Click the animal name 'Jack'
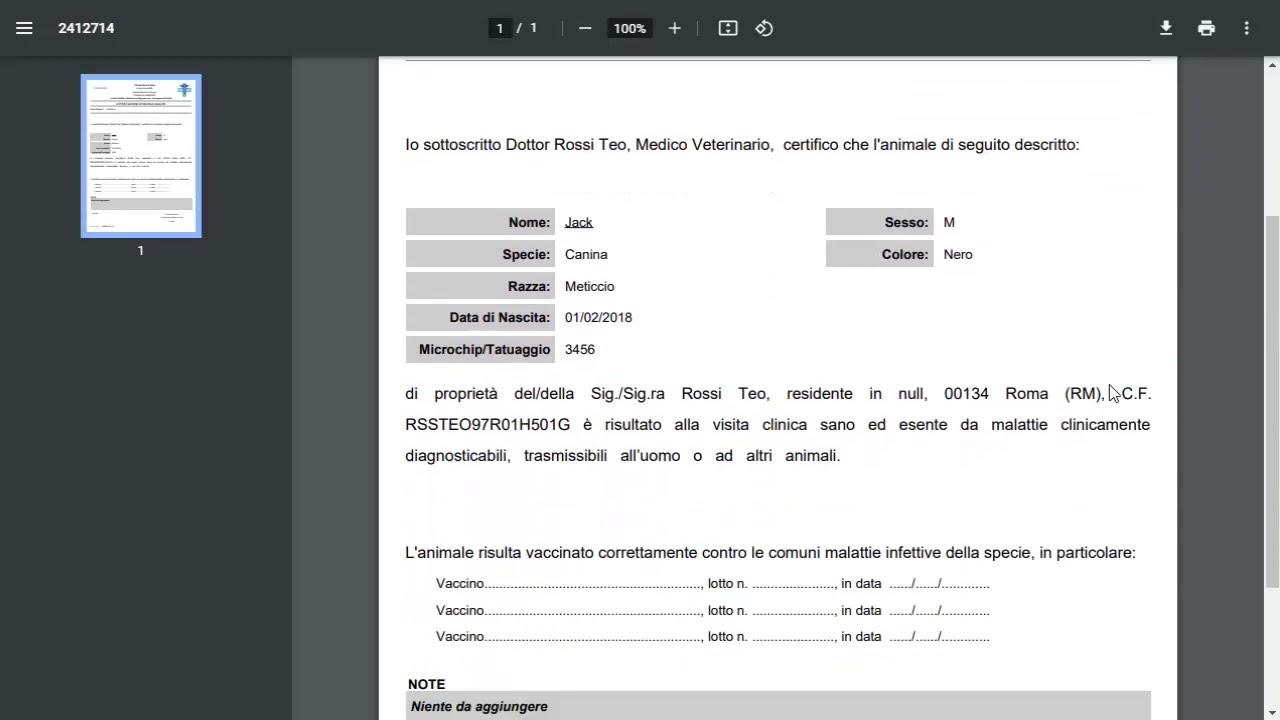 click(579, 222)
